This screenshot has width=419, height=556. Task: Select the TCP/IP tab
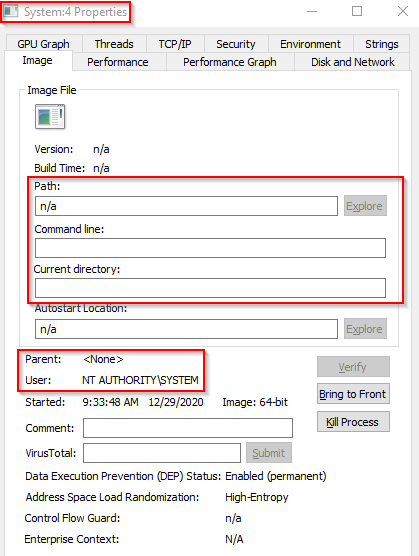point(175,44)
